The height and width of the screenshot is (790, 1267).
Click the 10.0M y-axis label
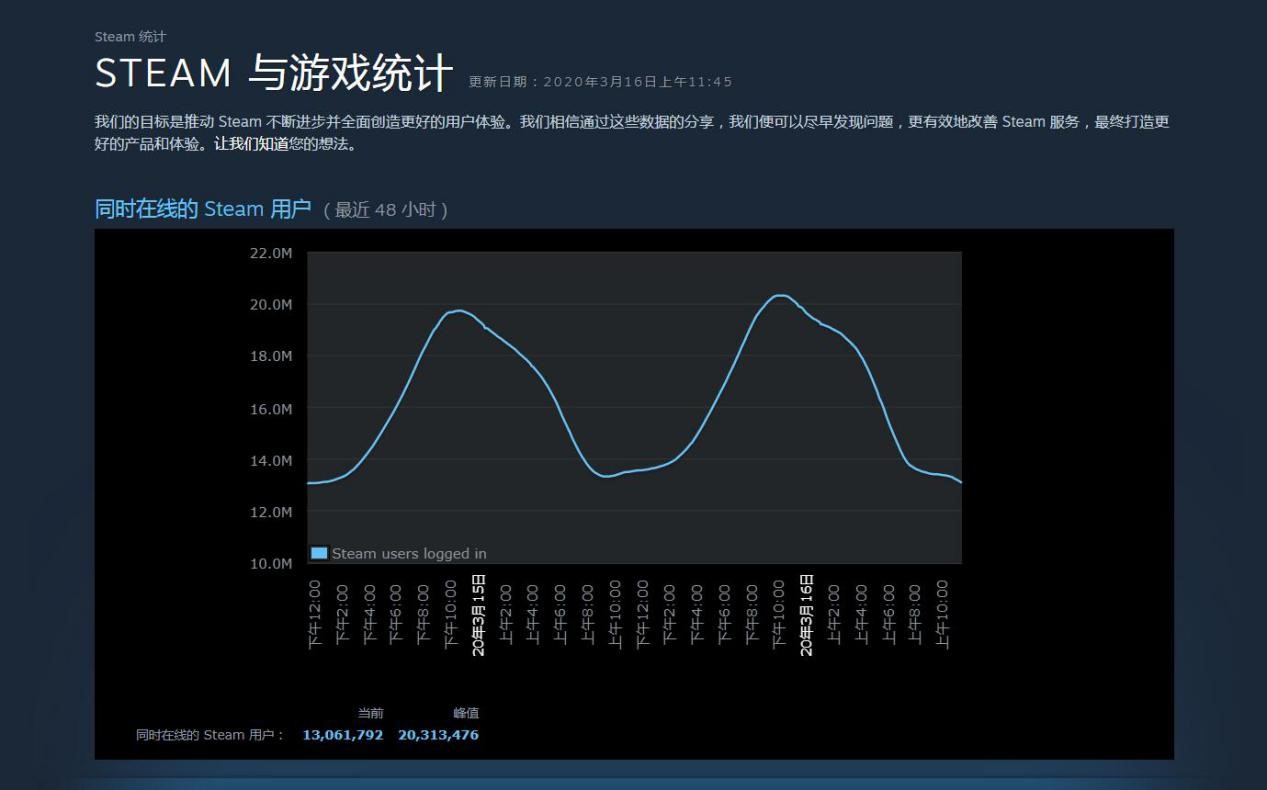pos(271,564)
